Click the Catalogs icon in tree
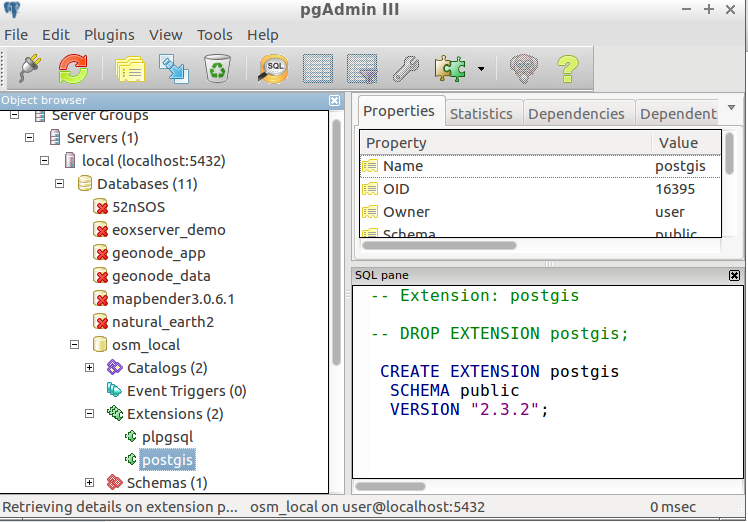Screen dimensions: 748x522 (114, 367)
